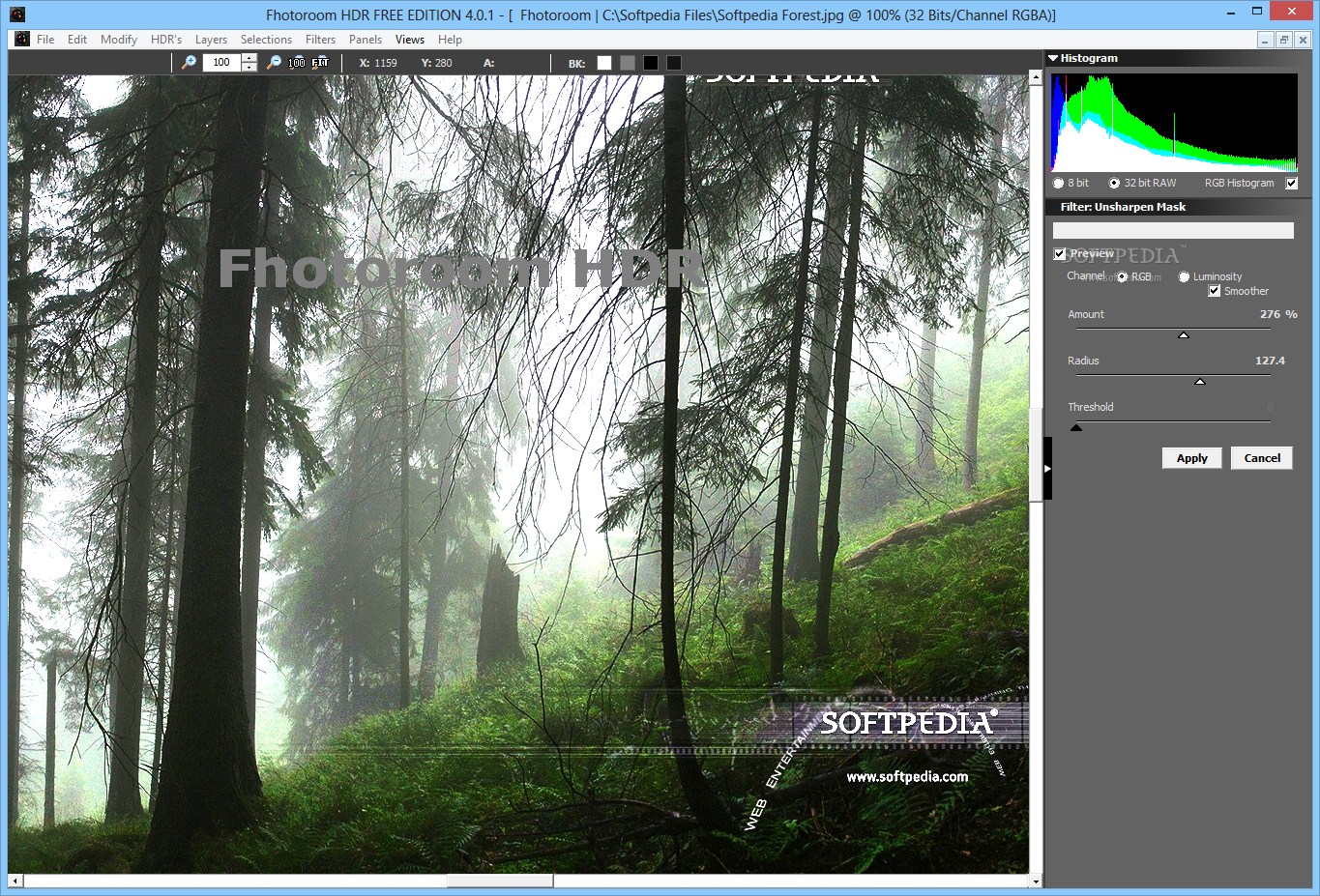
Task: Open the Views menu
Action: (x=410, y=40)
